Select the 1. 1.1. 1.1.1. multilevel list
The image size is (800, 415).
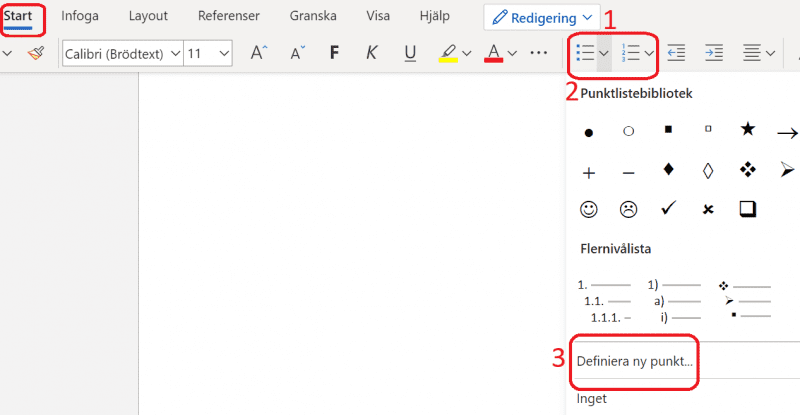604,301
